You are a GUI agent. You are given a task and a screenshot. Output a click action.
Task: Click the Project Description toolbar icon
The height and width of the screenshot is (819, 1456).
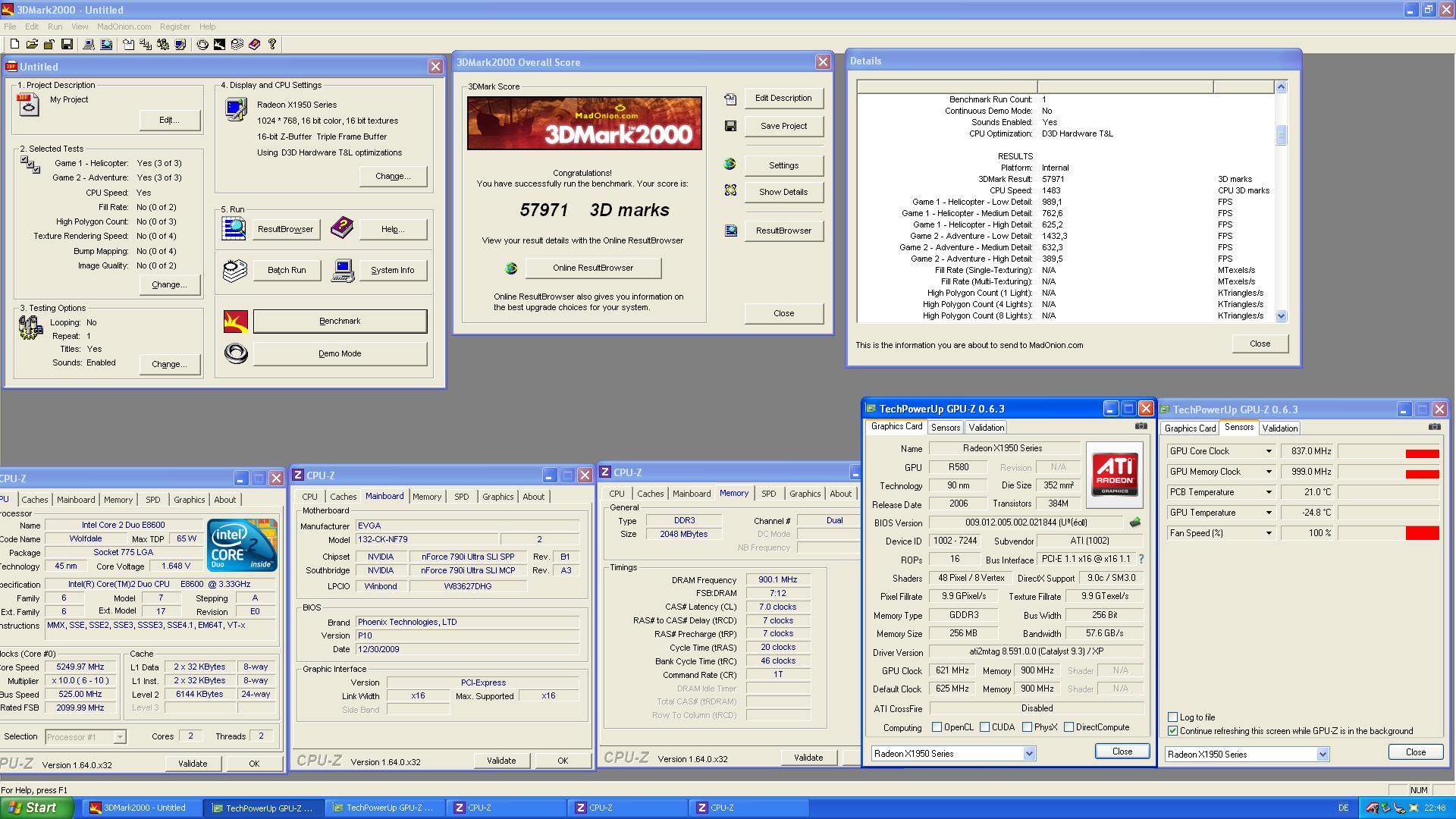[x=128, y=45]
